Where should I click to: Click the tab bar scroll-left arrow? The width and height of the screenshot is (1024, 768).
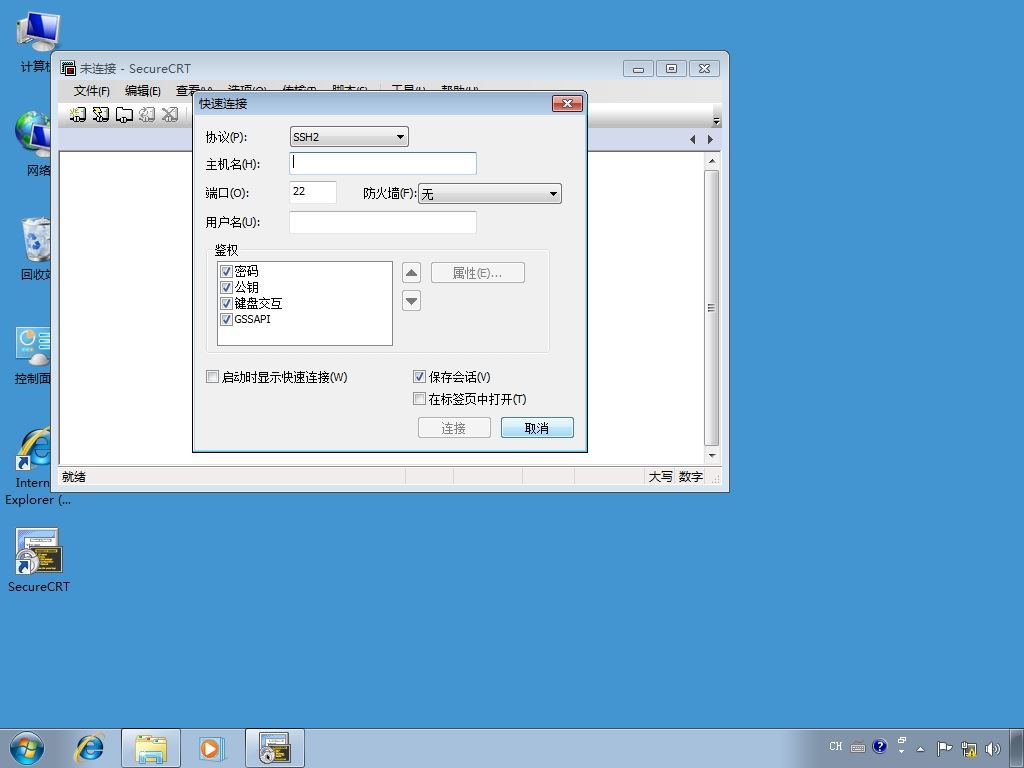[x=693, y=139]
